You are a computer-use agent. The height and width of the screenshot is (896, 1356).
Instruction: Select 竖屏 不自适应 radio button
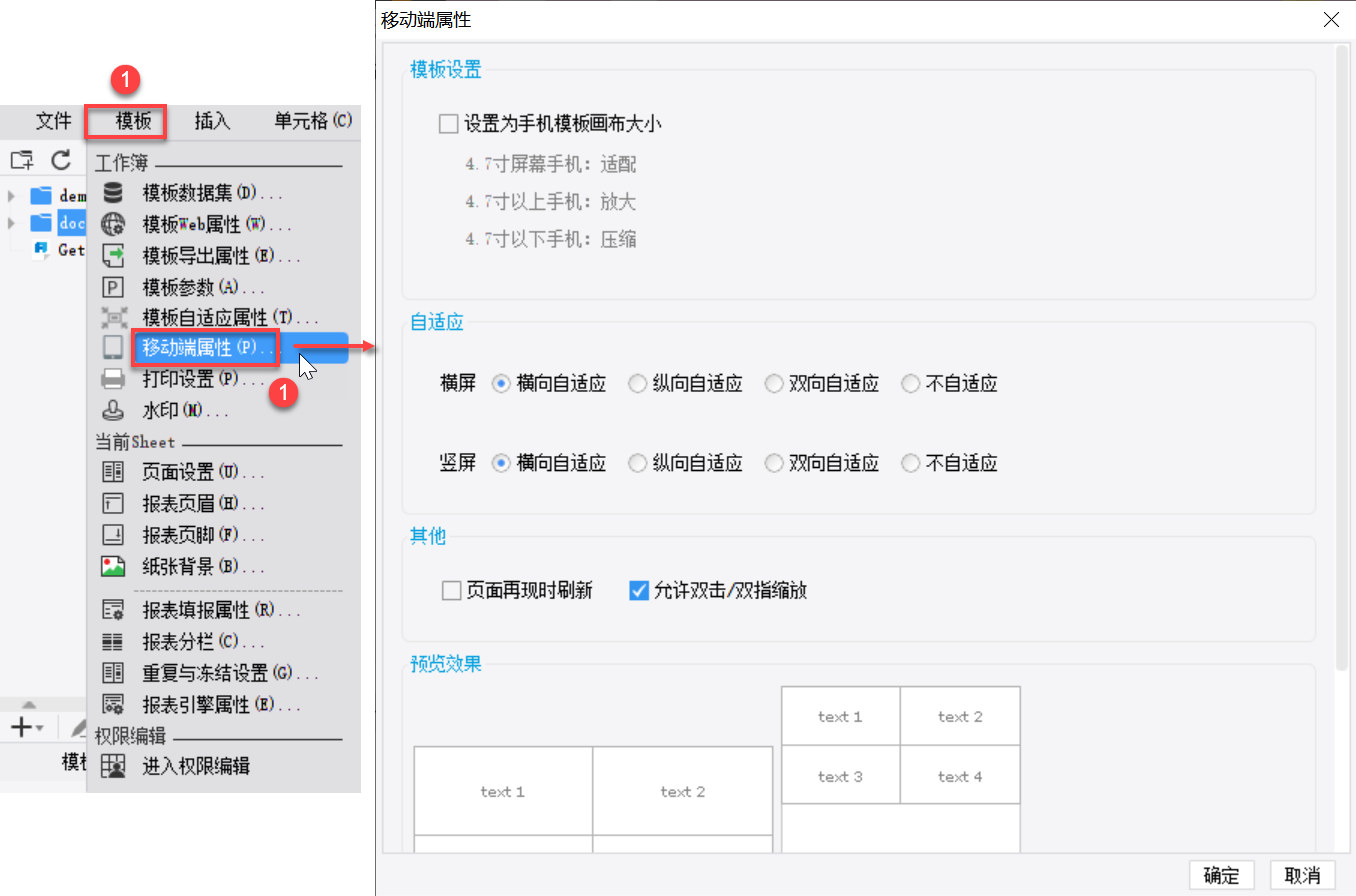point(910,463)
